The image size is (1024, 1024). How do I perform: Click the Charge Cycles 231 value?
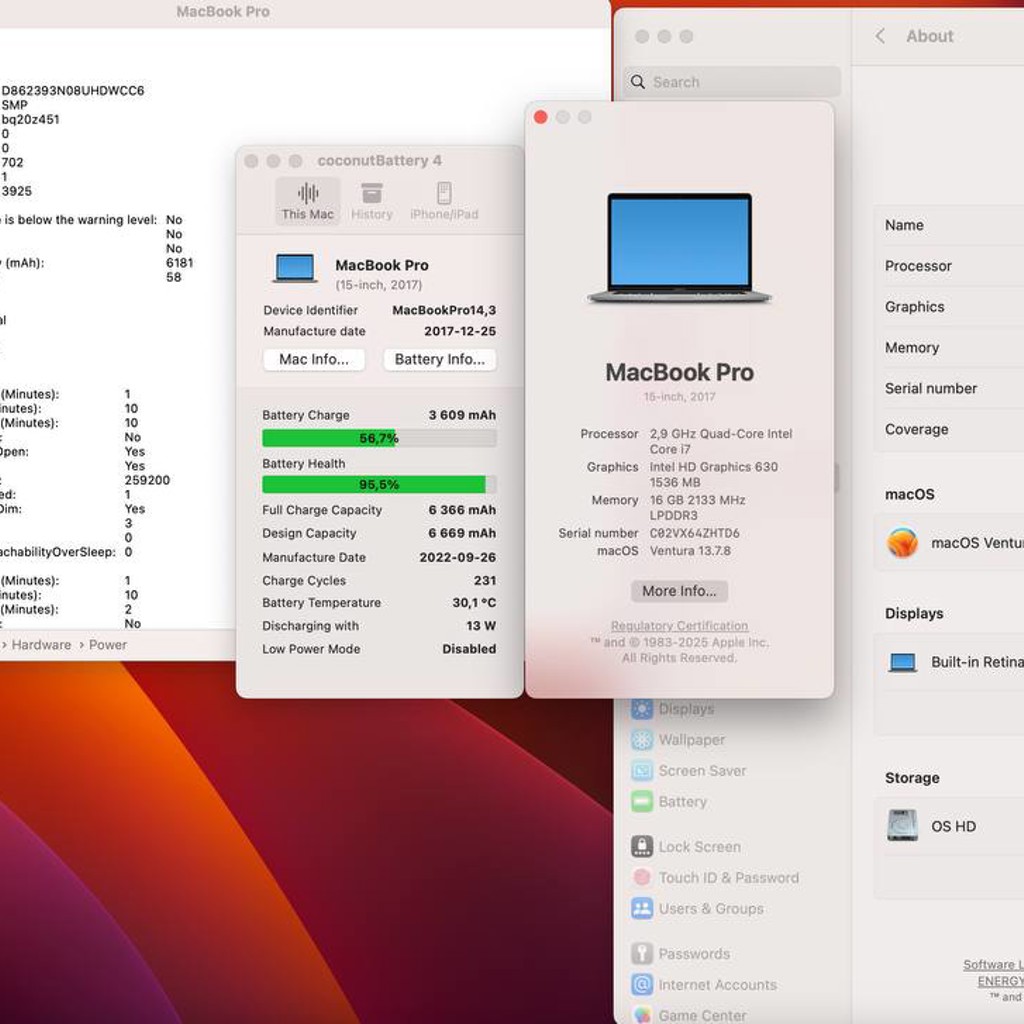pyautogui.click(x=485, y=581)
